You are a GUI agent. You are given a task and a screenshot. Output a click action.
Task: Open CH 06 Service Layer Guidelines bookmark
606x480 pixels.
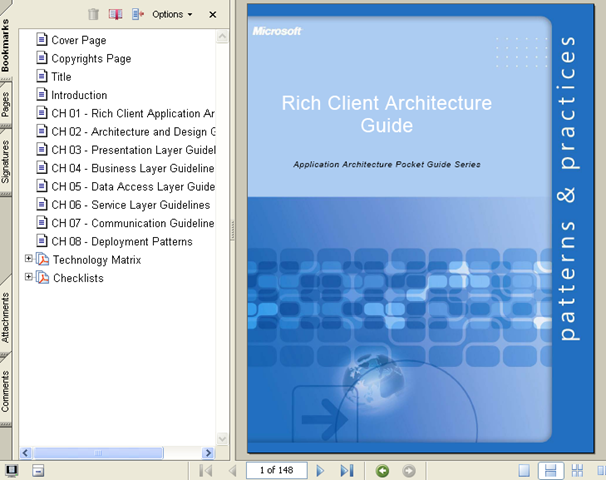click(131, 205)
